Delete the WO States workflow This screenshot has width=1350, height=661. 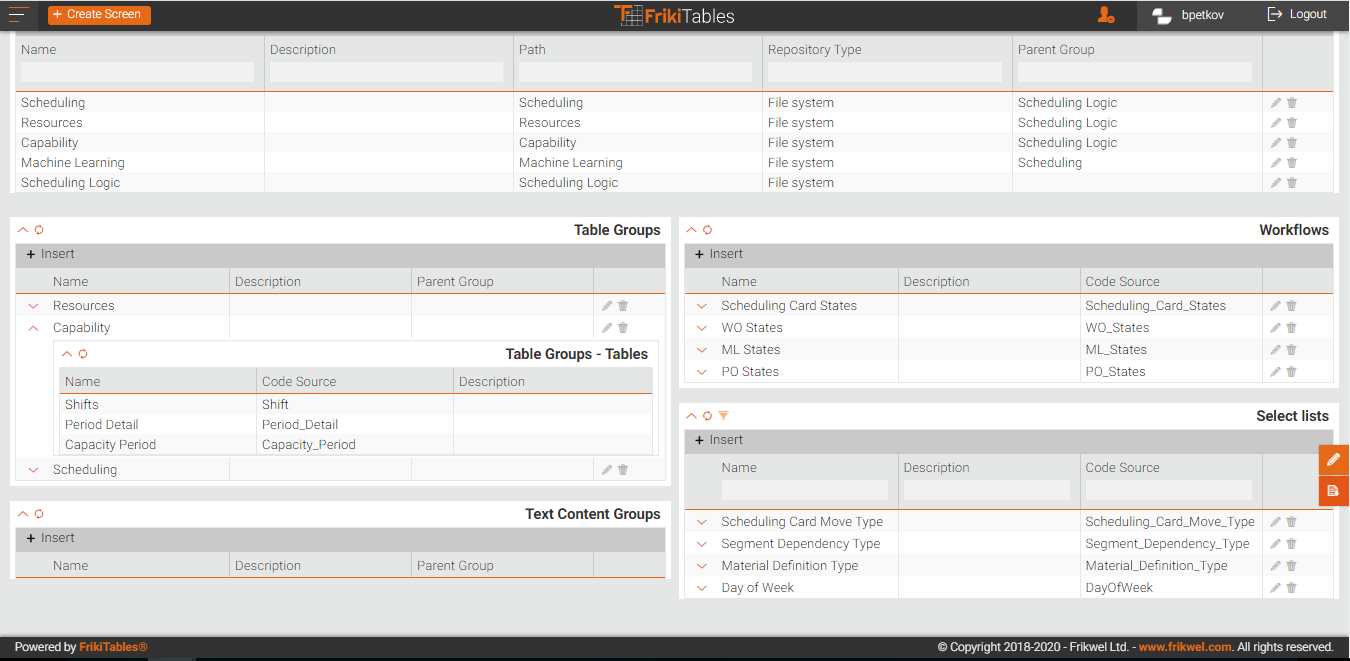(1291, 328)
